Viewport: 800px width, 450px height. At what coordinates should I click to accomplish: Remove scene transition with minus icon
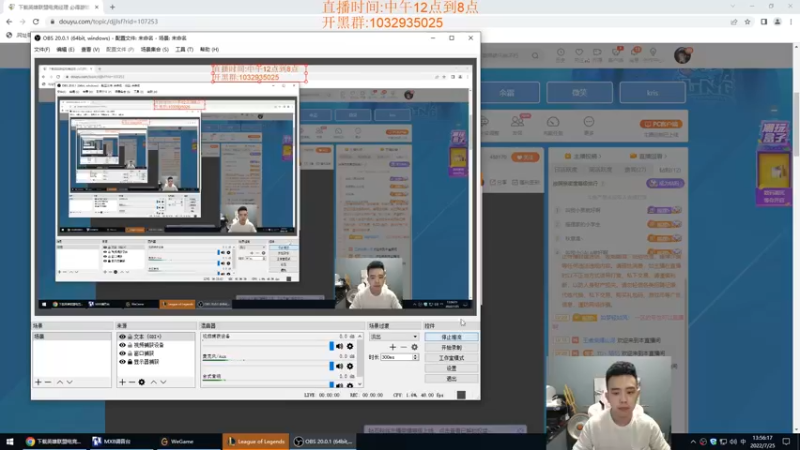[403, 347]
